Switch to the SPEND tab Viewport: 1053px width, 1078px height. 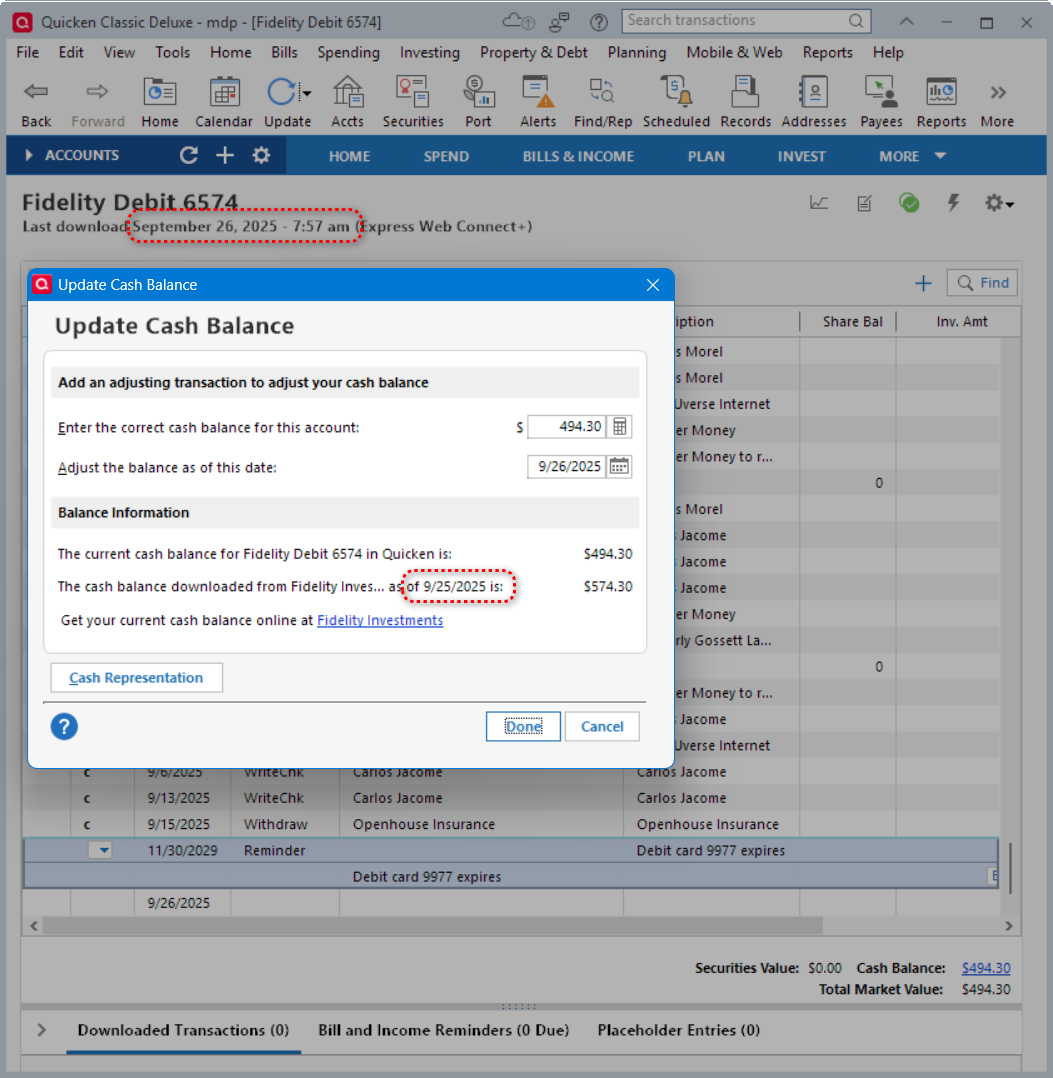click(446, 156)
